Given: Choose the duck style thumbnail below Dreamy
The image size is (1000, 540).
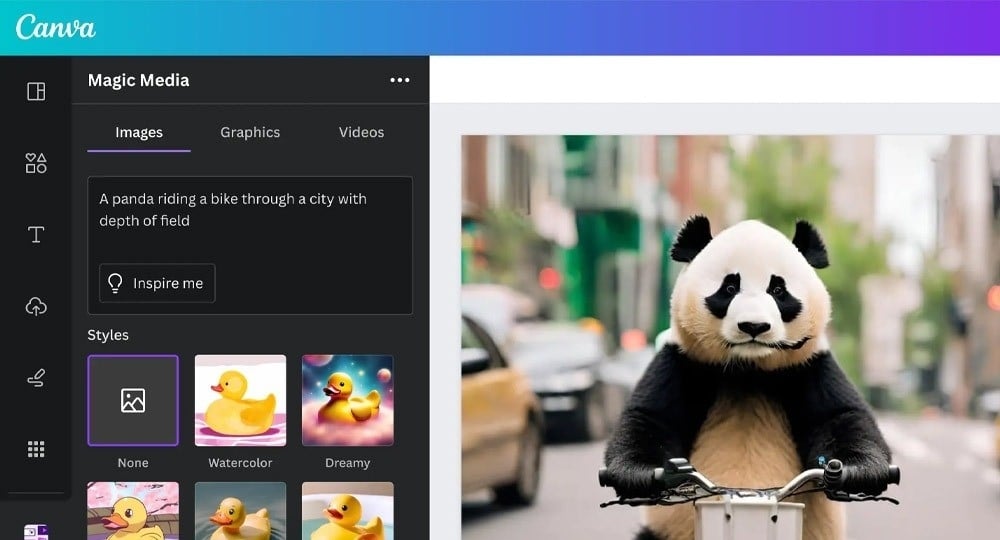Looking at the screenshot, I should pyautogui.click(x=348, y=511).
